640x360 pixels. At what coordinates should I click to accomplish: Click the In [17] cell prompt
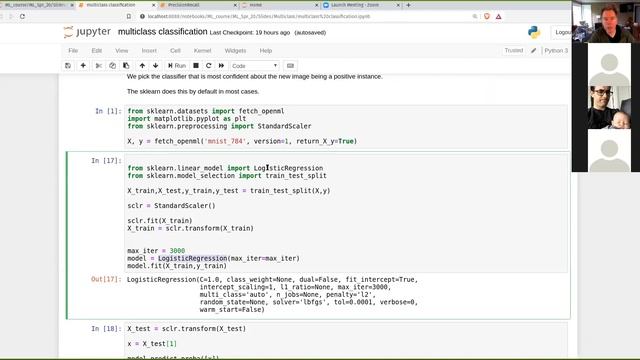[106, 160]
